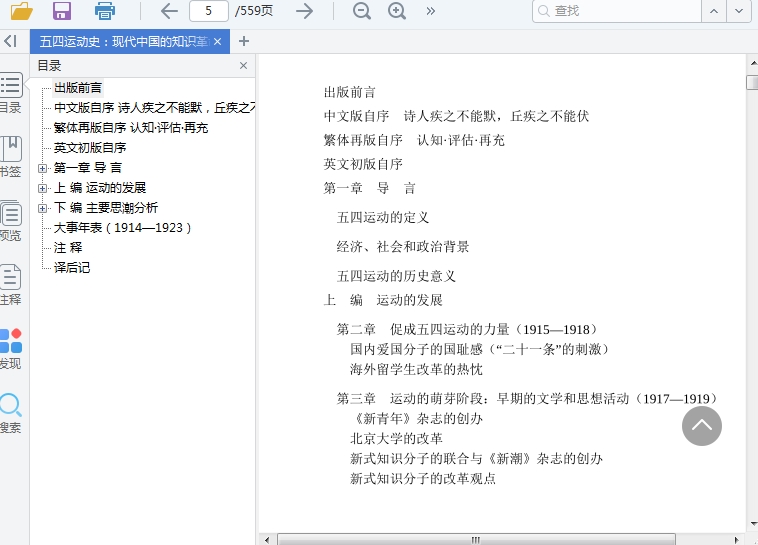Open the 发现 discover sidebar icon
Image resolution: width=758 pixels, height=545 pixels.
[x=11, y=349]
